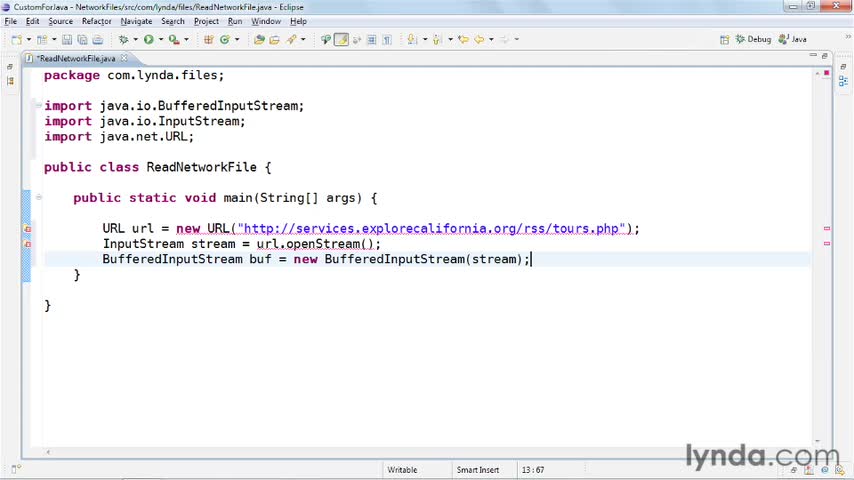Minimize the editor area
Image resolution: width=854 pixels, height=480 pixels.
coord(813,56)
